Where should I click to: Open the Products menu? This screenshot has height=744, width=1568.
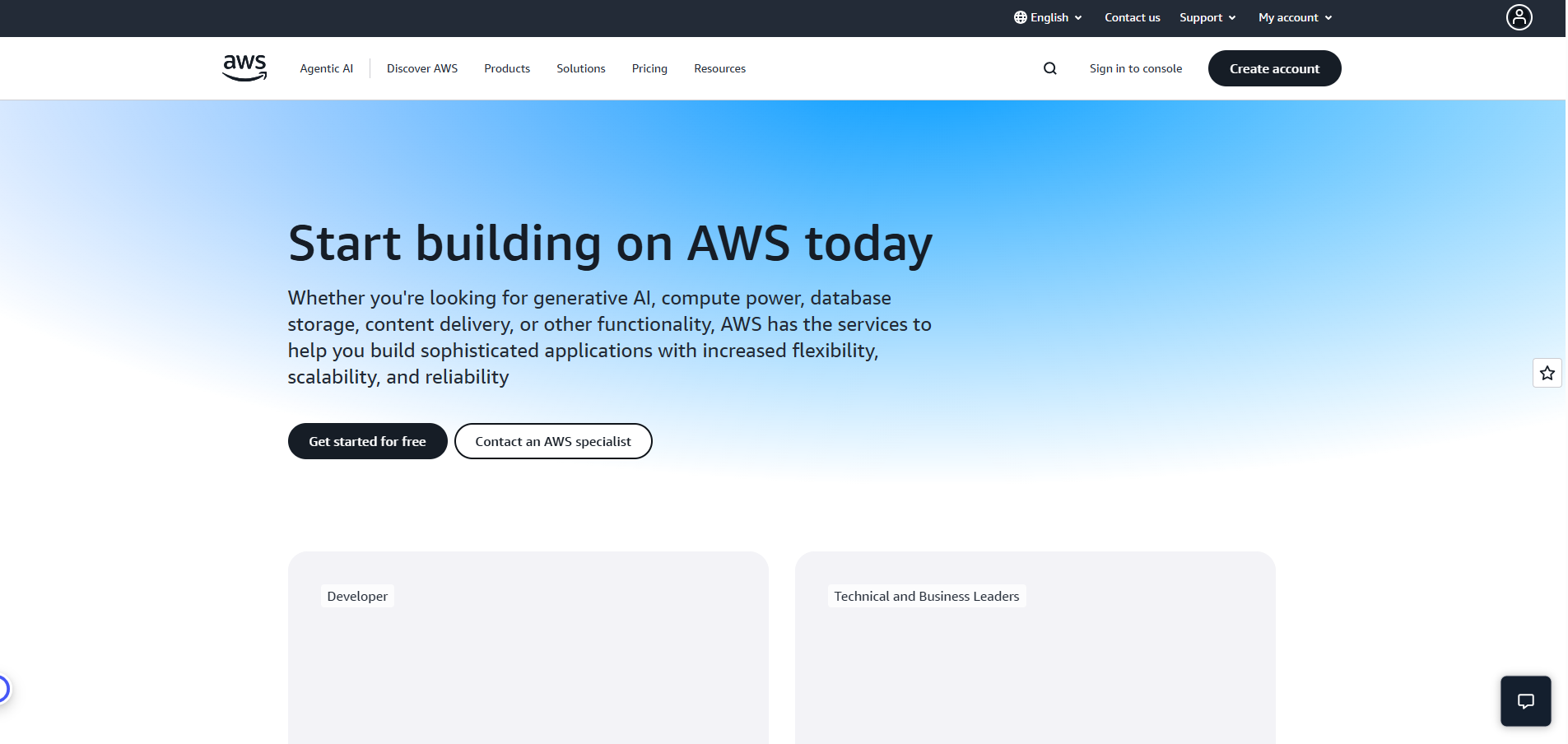[x=506, y=68]
